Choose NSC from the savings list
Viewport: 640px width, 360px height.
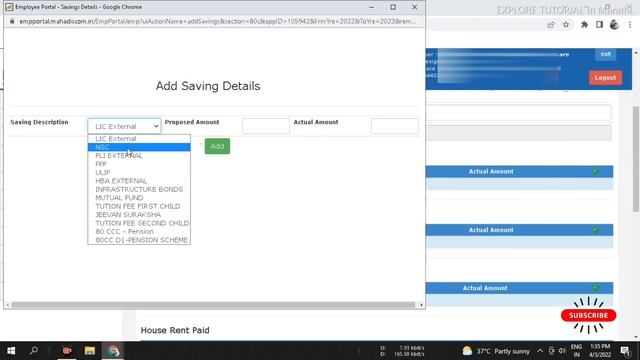click(139, 147)
